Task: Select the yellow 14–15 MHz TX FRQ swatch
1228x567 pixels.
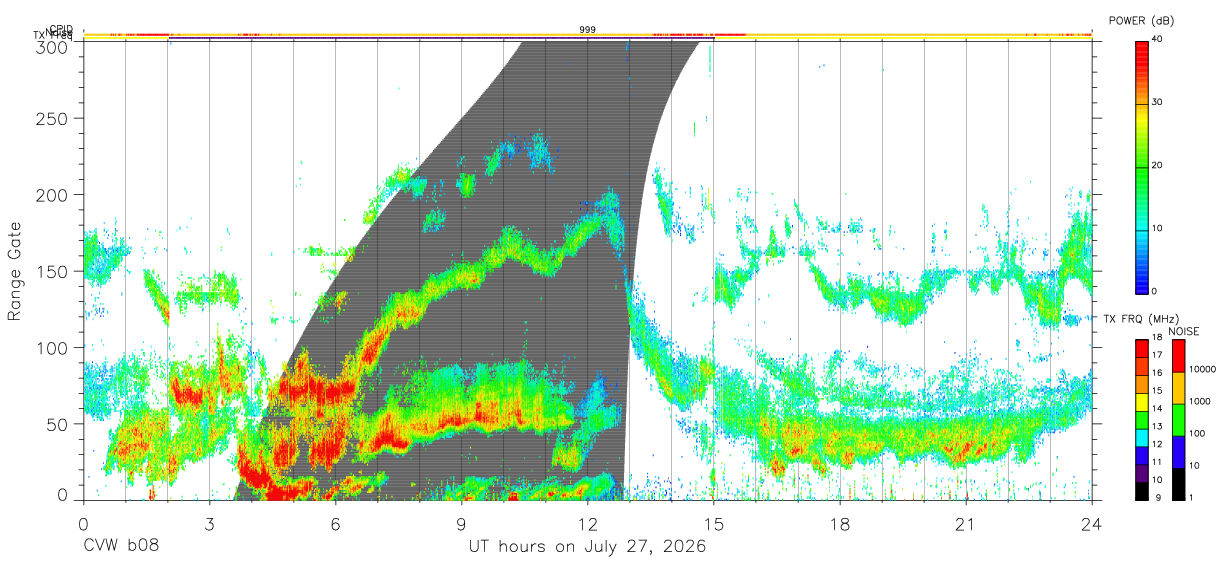Action: coord(1142,400)
